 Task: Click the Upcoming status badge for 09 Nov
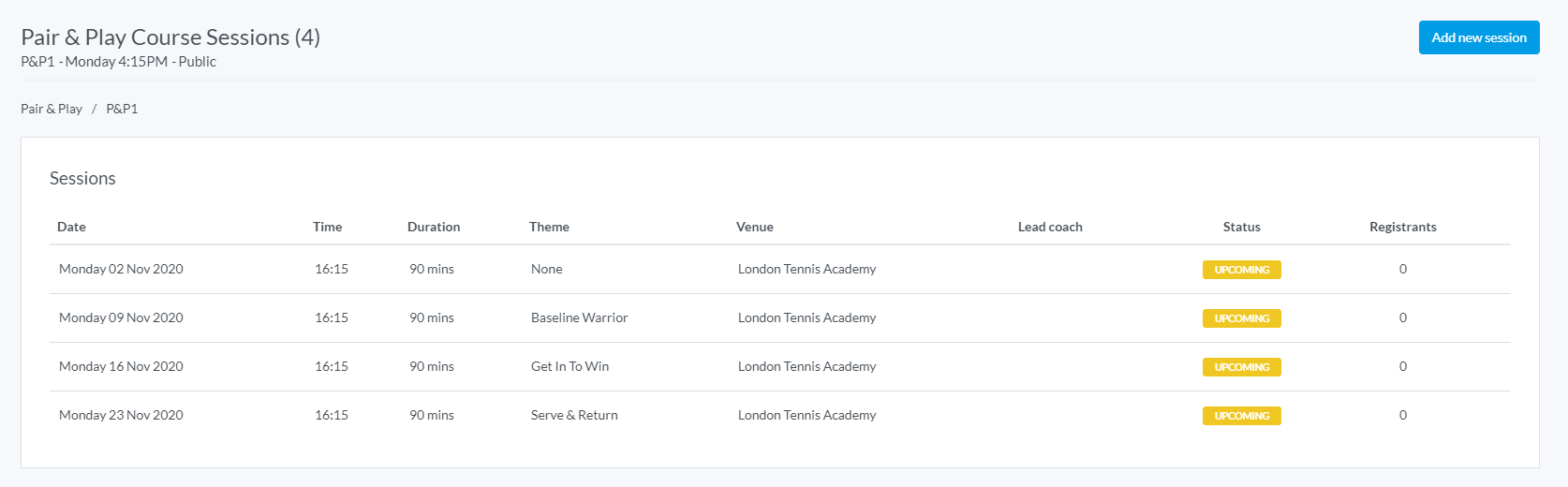click(x=1241, y=318)
